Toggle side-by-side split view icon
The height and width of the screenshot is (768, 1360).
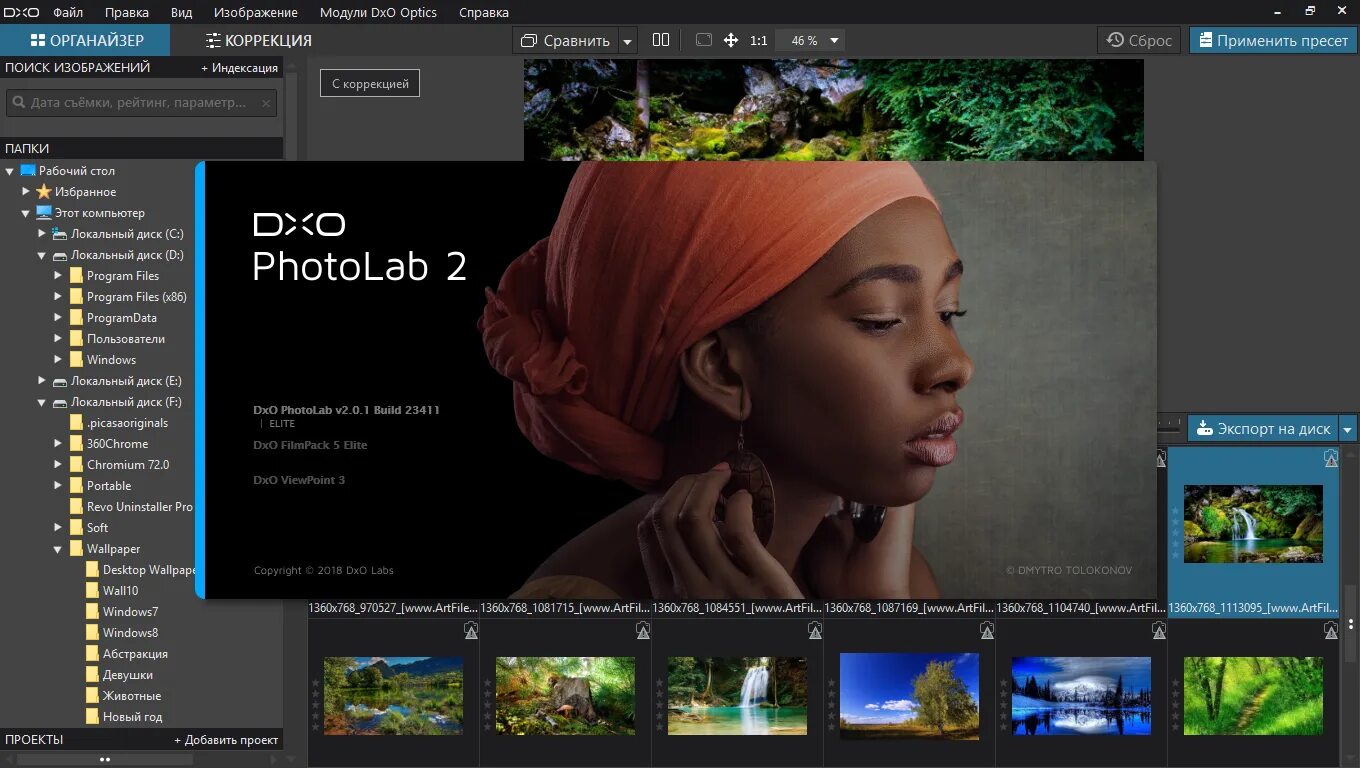[661, 40]
